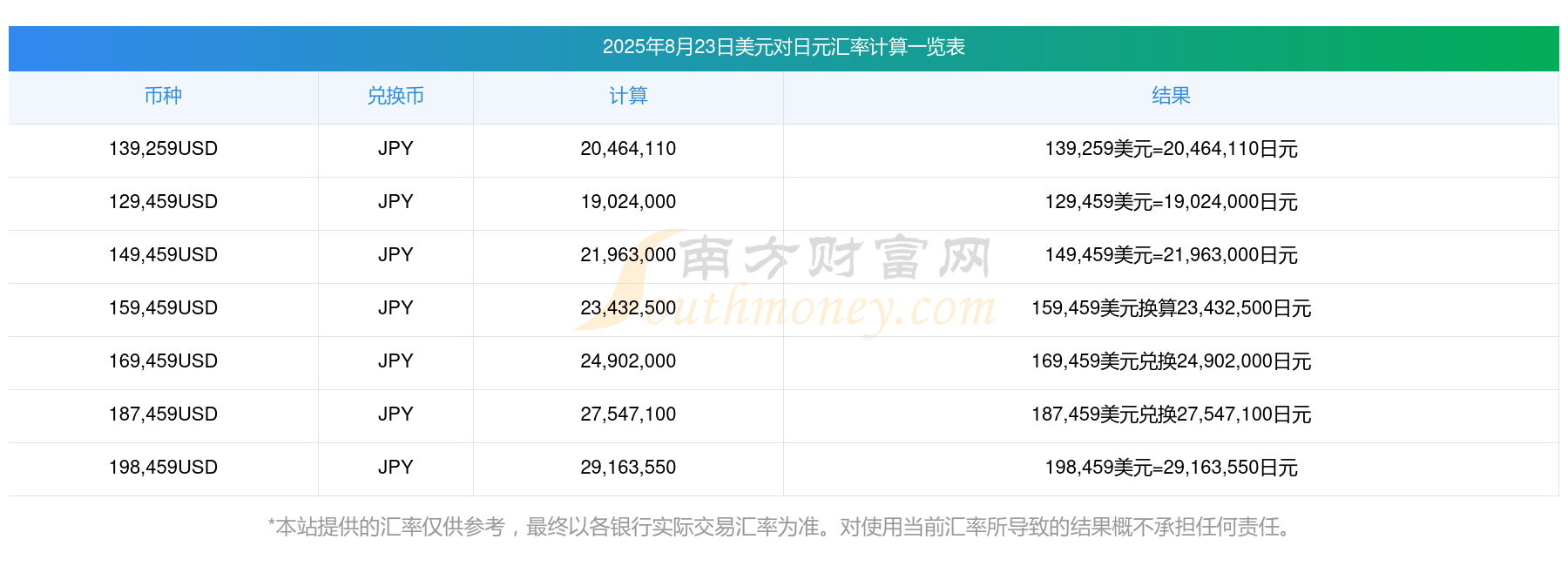Image resolution: width=1568 pixels, height=566 pixels.
Task: Click result '187,459美元兑换27,547,100日元'
Action: point(1171,414)
